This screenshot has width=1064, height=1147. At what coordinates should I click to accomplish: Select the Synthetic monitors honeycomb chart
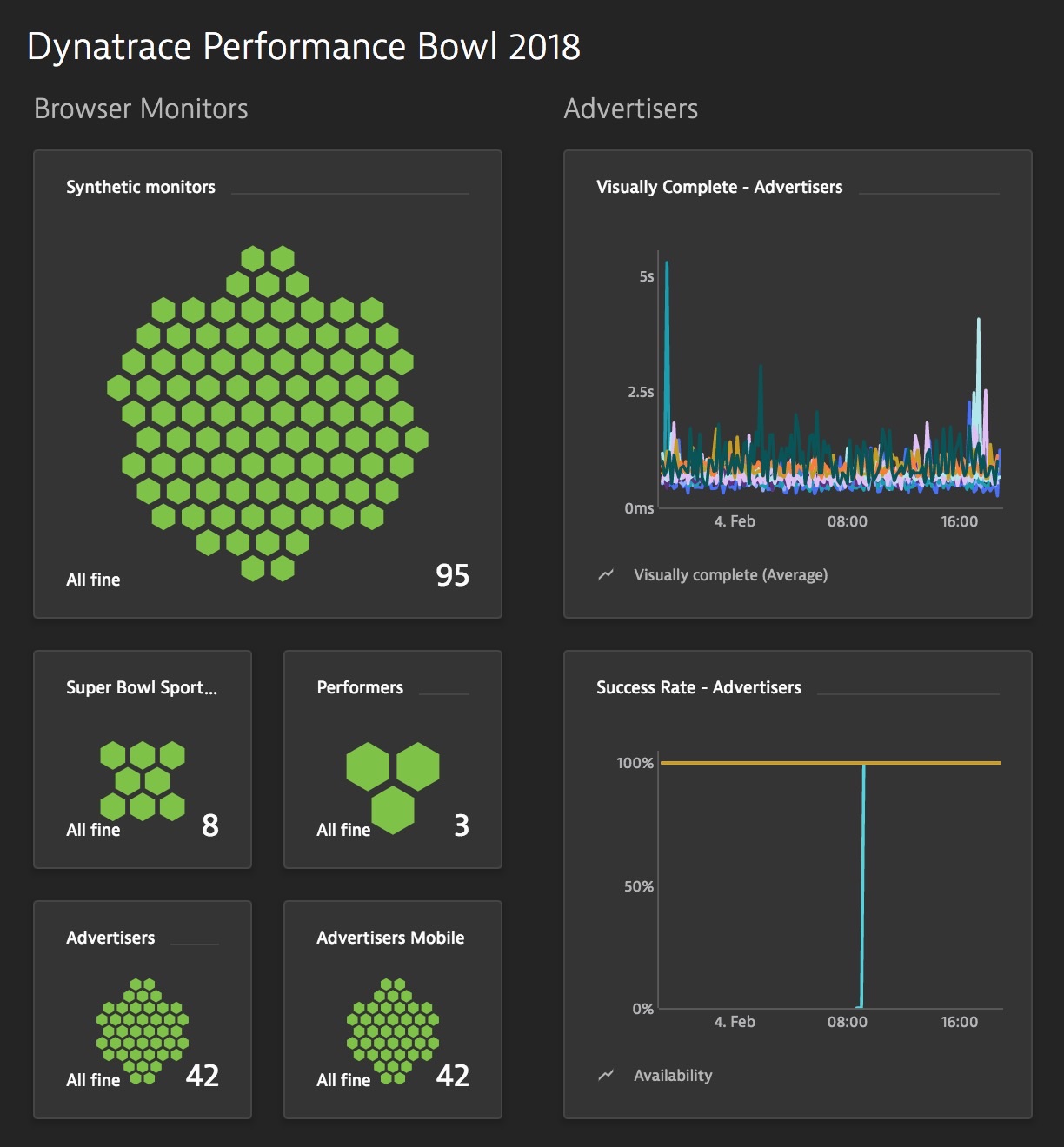pyautogui.click(x=268, y=413)
